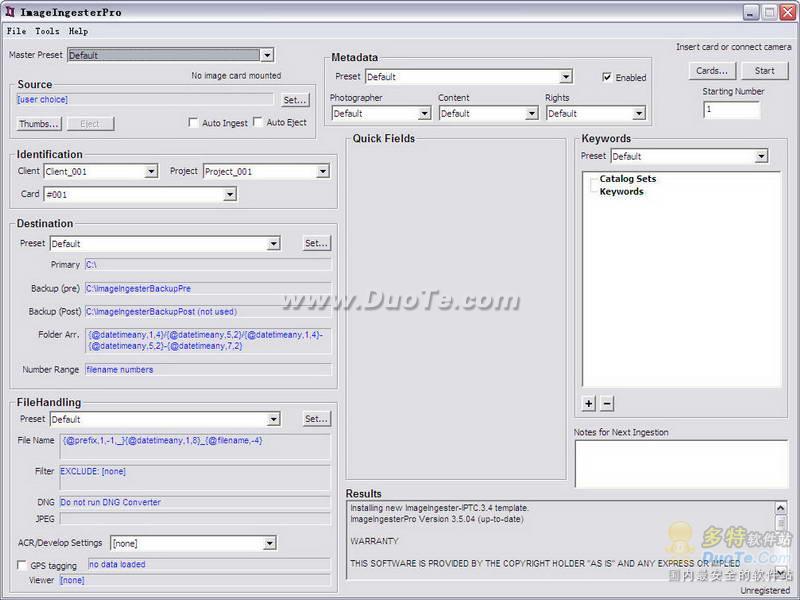Select the Backup (Post) path field
The width and height of the screenshot is (800, 600).
tap(208, 311)
